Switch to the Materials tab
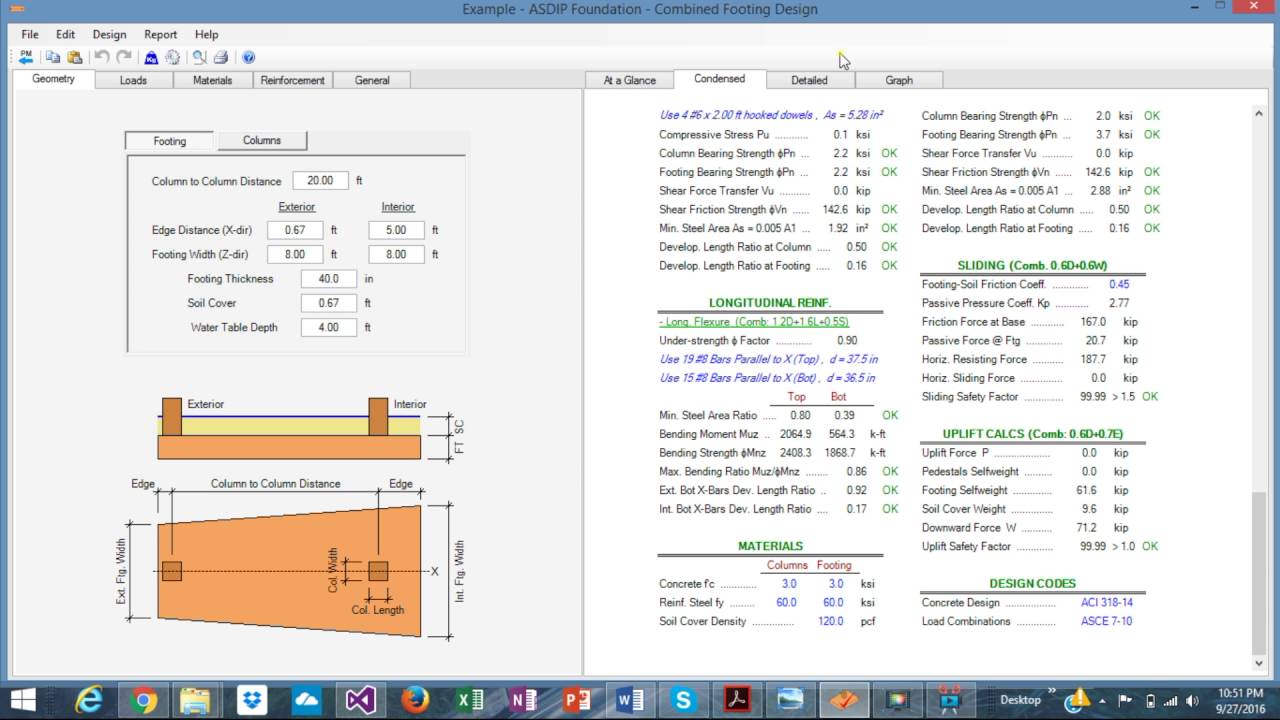Image resolution: width=1280 pixels, height=720 pixels. pos(212,80)
